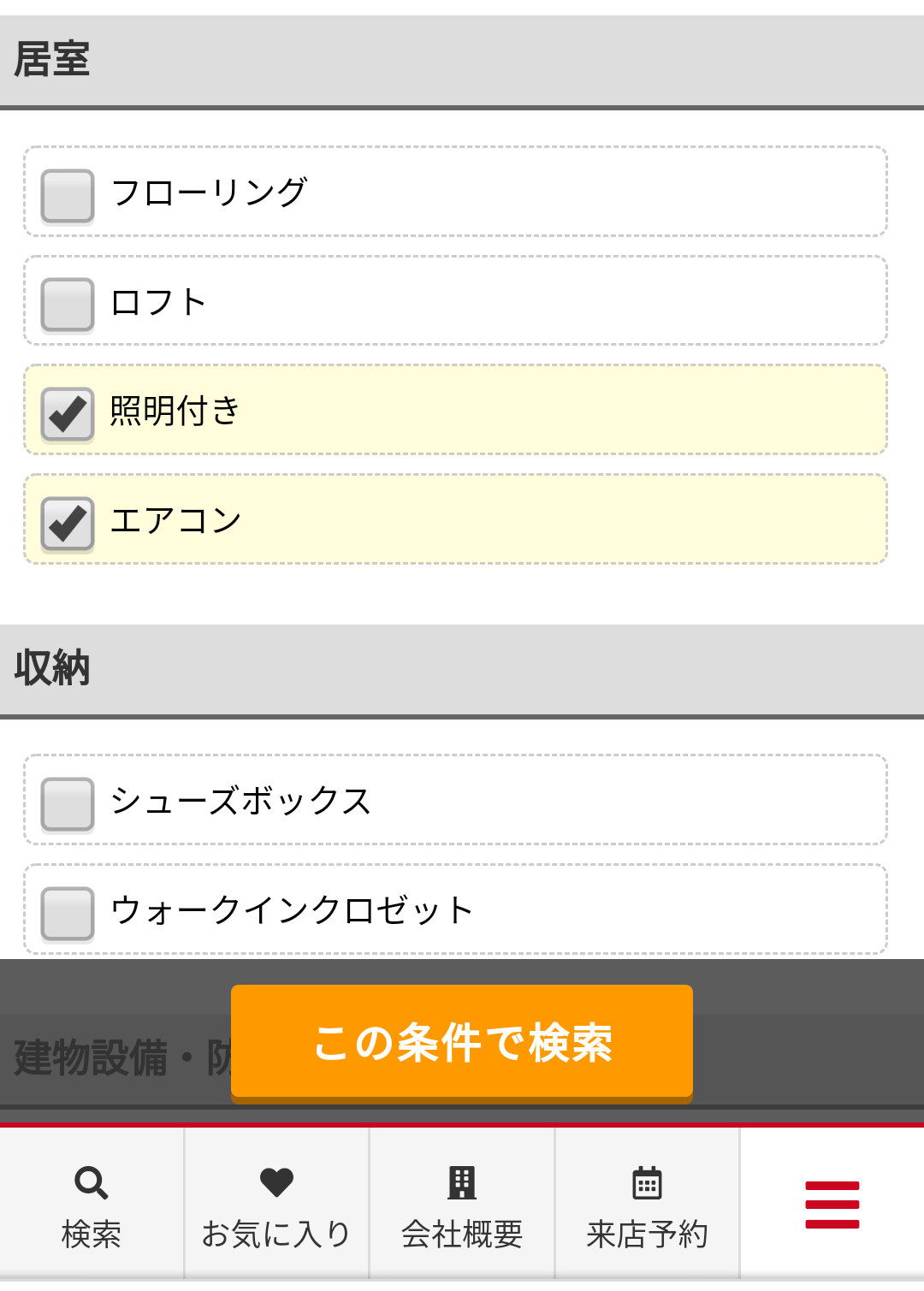Click the 居室 section header
Image resolution: width=924 pixels, height=1291 pixels.
point(462,62)
